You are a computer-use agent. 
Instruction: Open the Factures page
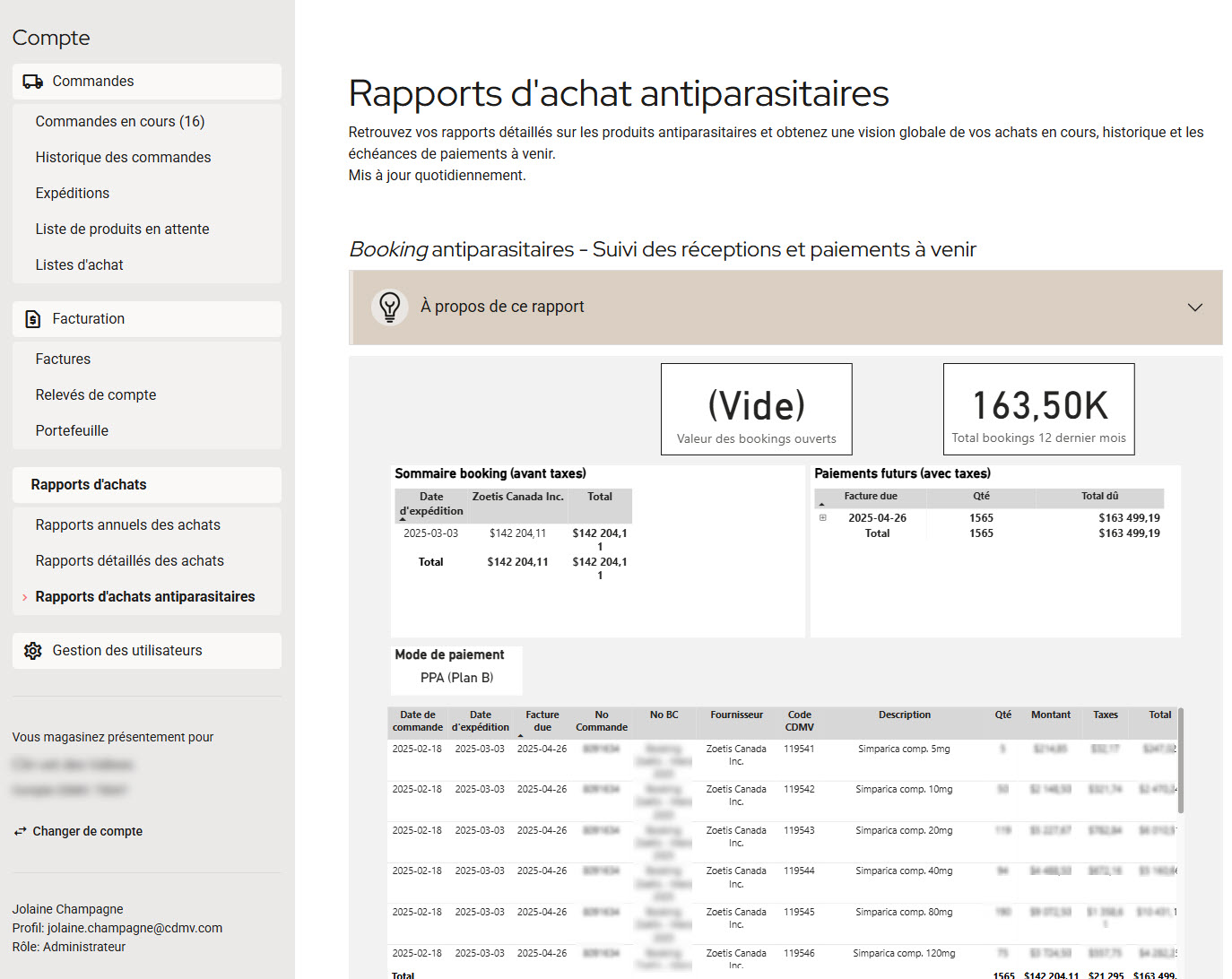tap(63, 360)
